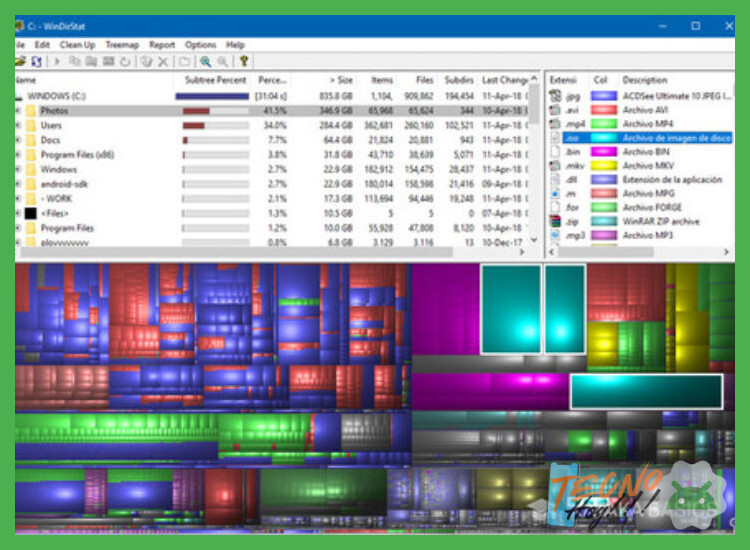The height and width of the screenshot is (550, 750).
Task: Click the directory list's scroll-down arrow
Action: [x=534, y=240]
